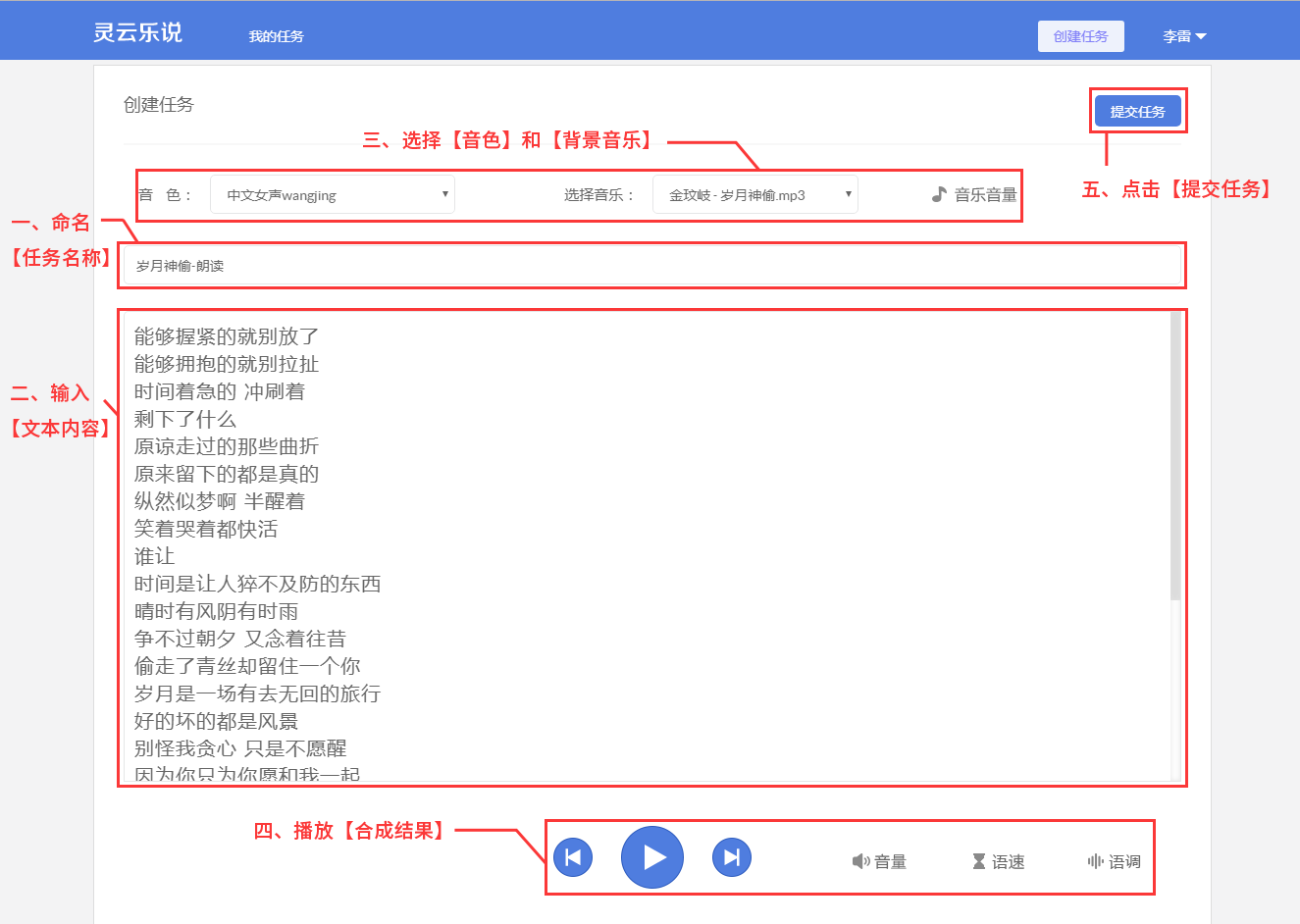Click the 语调 intonation label
This screenshot has width=1300, height=924.
click(1124, 862)
